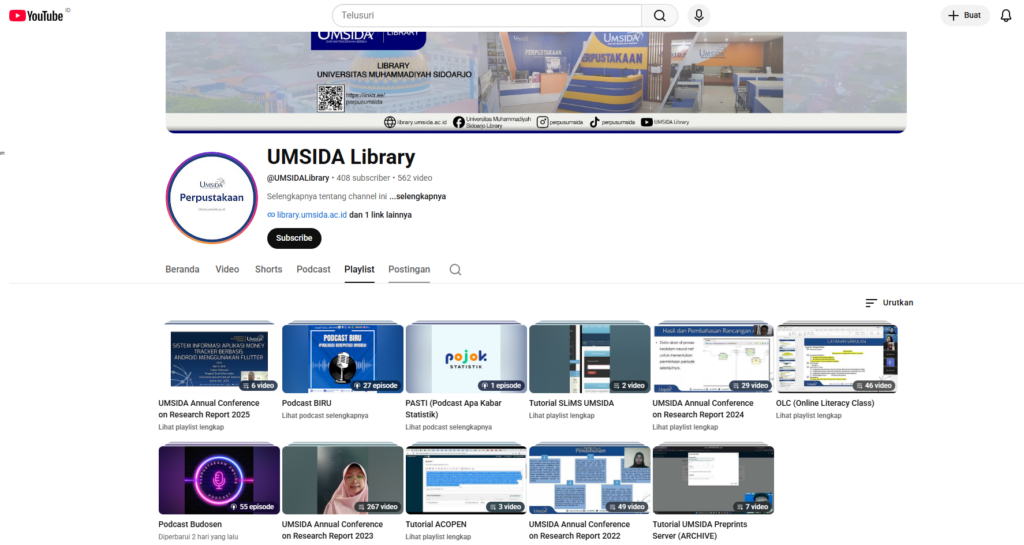The height and width of the screenshot is (545, 1024).
Task: Click the '27 episode' badge
Action: coord(376,386)
